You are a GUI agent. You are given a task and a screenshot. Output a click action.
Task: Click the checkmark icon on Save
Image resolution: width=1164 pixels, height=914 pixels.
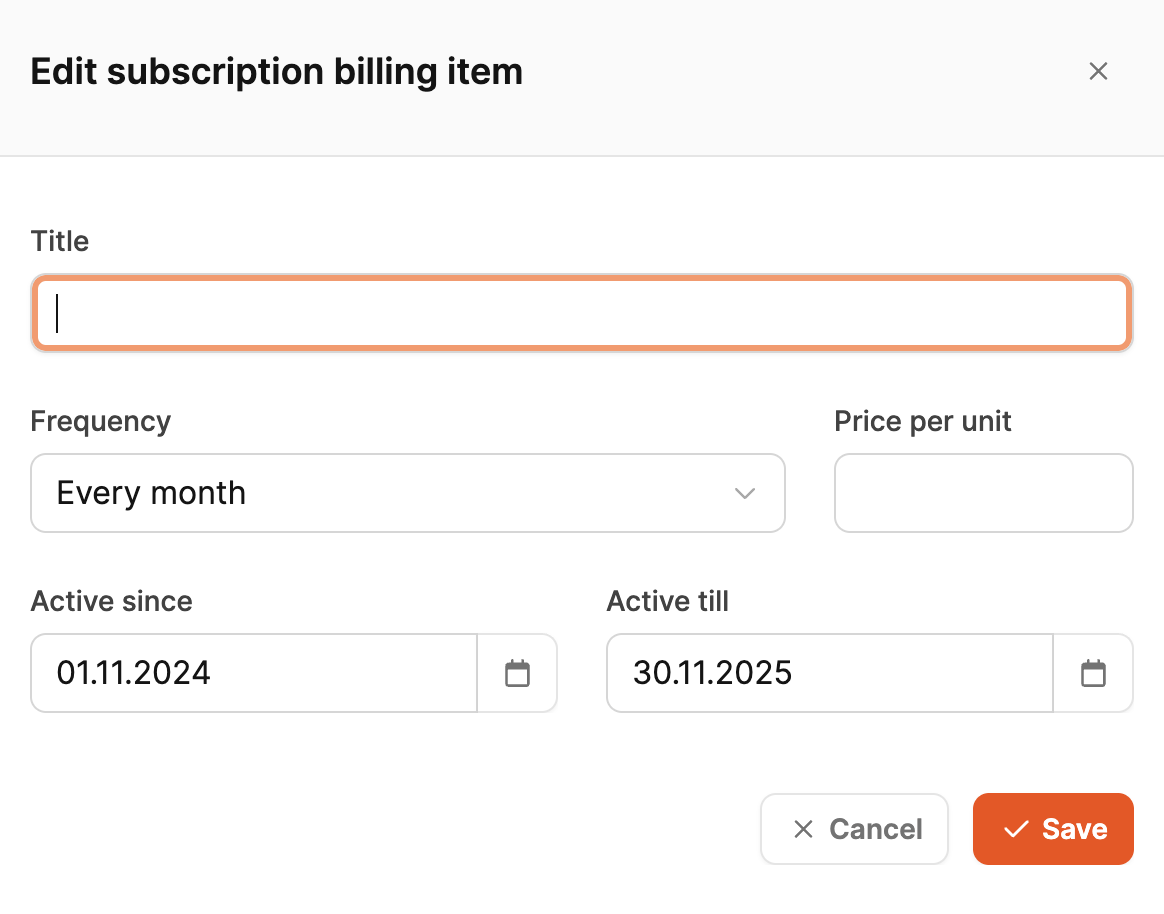pos(1016,829)
